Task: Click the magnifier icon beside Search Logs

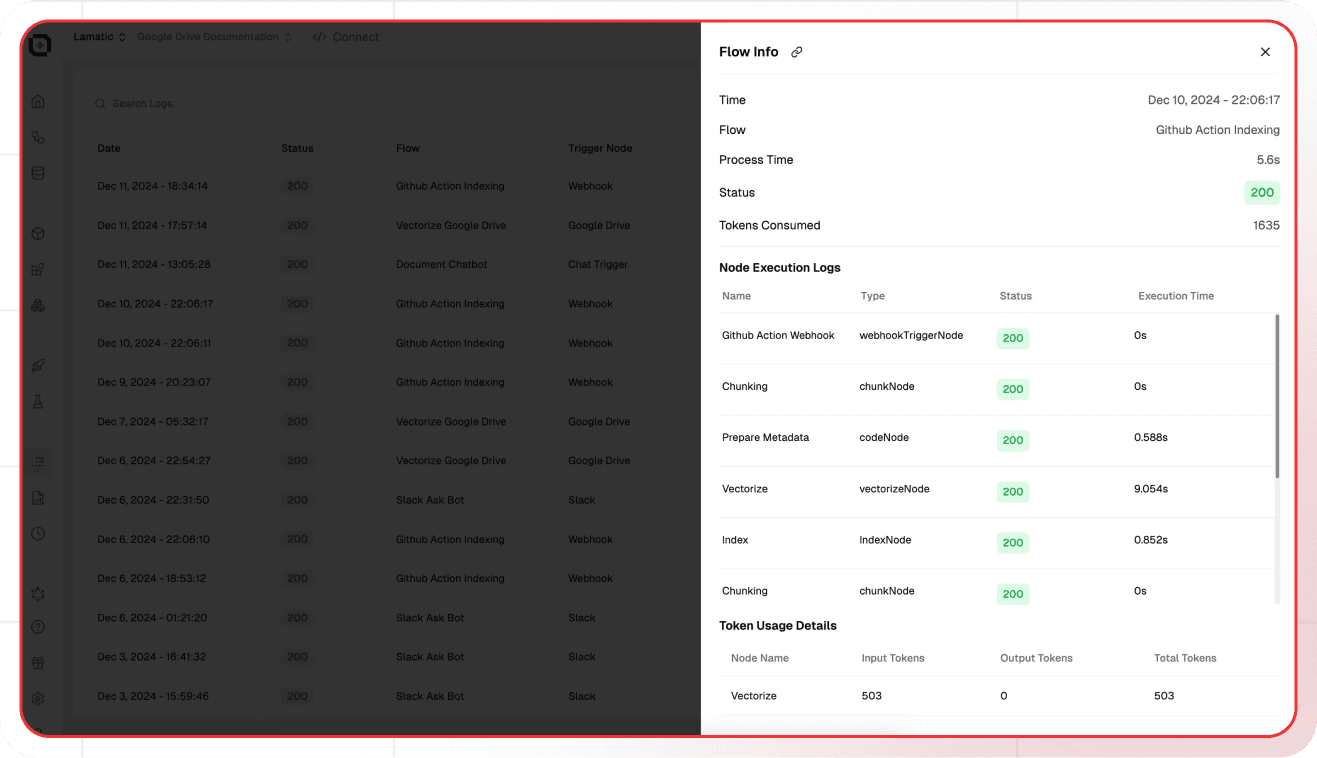Action: pyautogui.click(x=100, y=104)
